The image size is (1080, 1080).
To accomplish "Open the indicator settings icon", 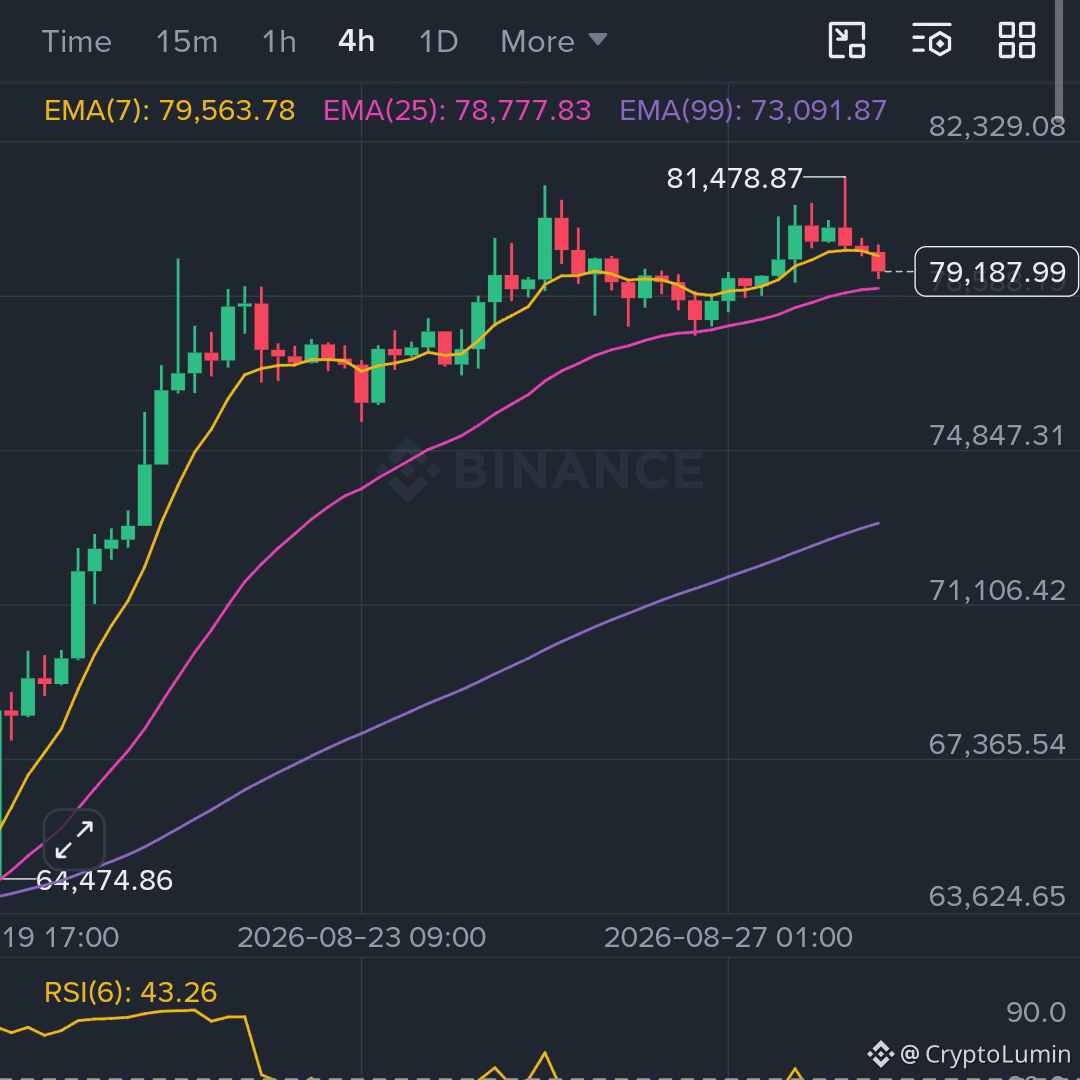I will pyautogui.click(x=931, y=41).
